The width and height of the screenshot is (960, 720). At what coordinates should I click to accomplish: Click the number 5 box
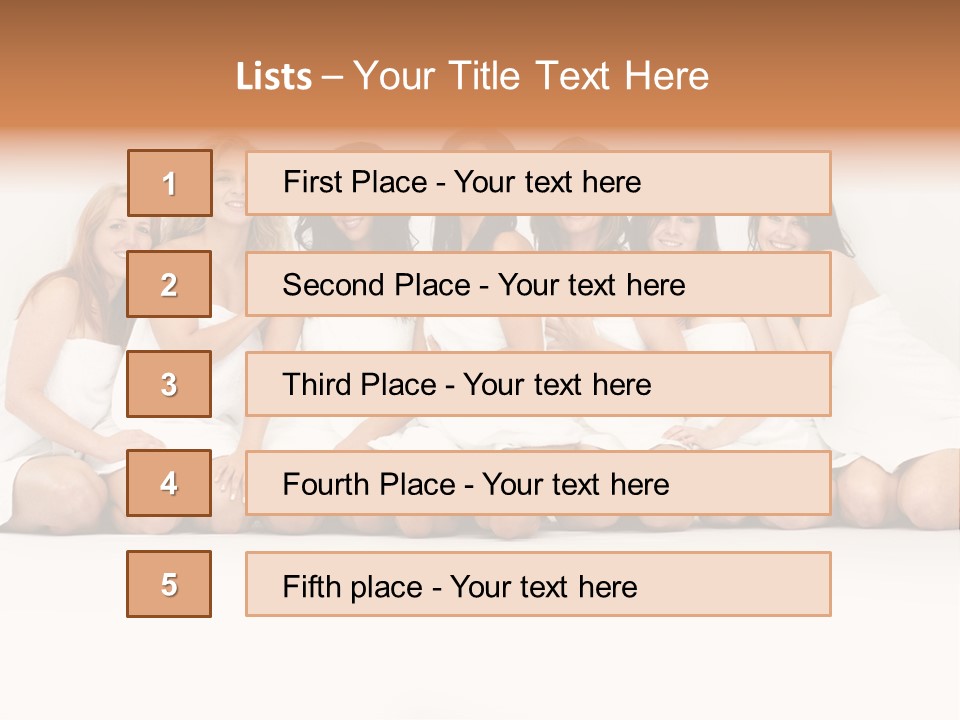point(169,584)
